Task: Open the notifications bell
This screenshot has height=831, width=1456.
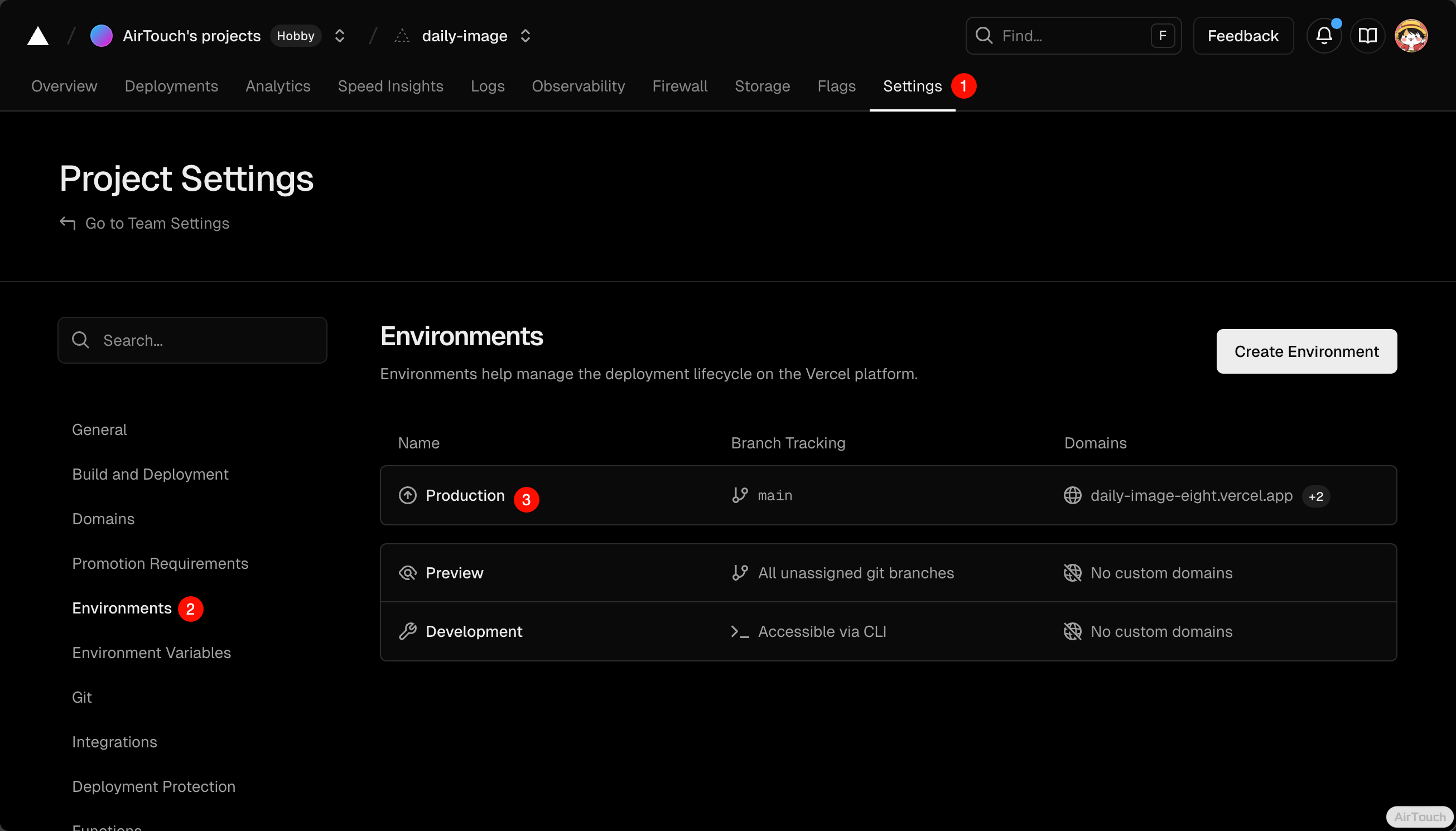Action: 1324,36
